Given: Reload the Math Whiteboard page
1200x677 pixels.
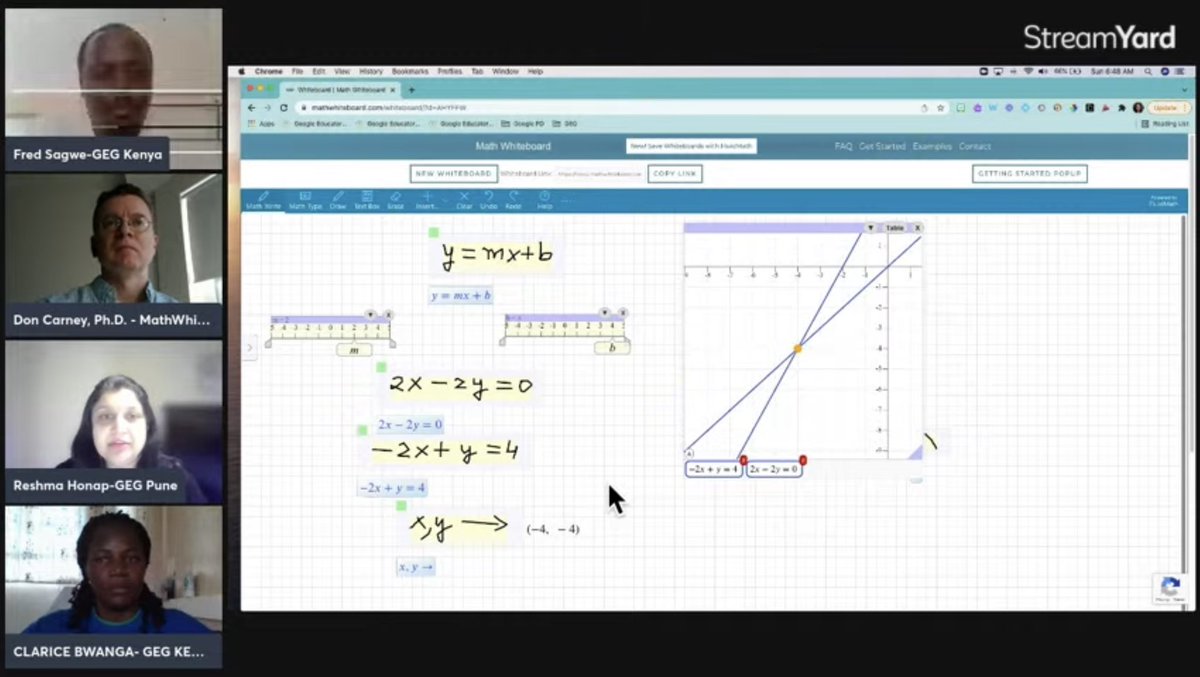Looking at the screenshot, I should 283,107.
